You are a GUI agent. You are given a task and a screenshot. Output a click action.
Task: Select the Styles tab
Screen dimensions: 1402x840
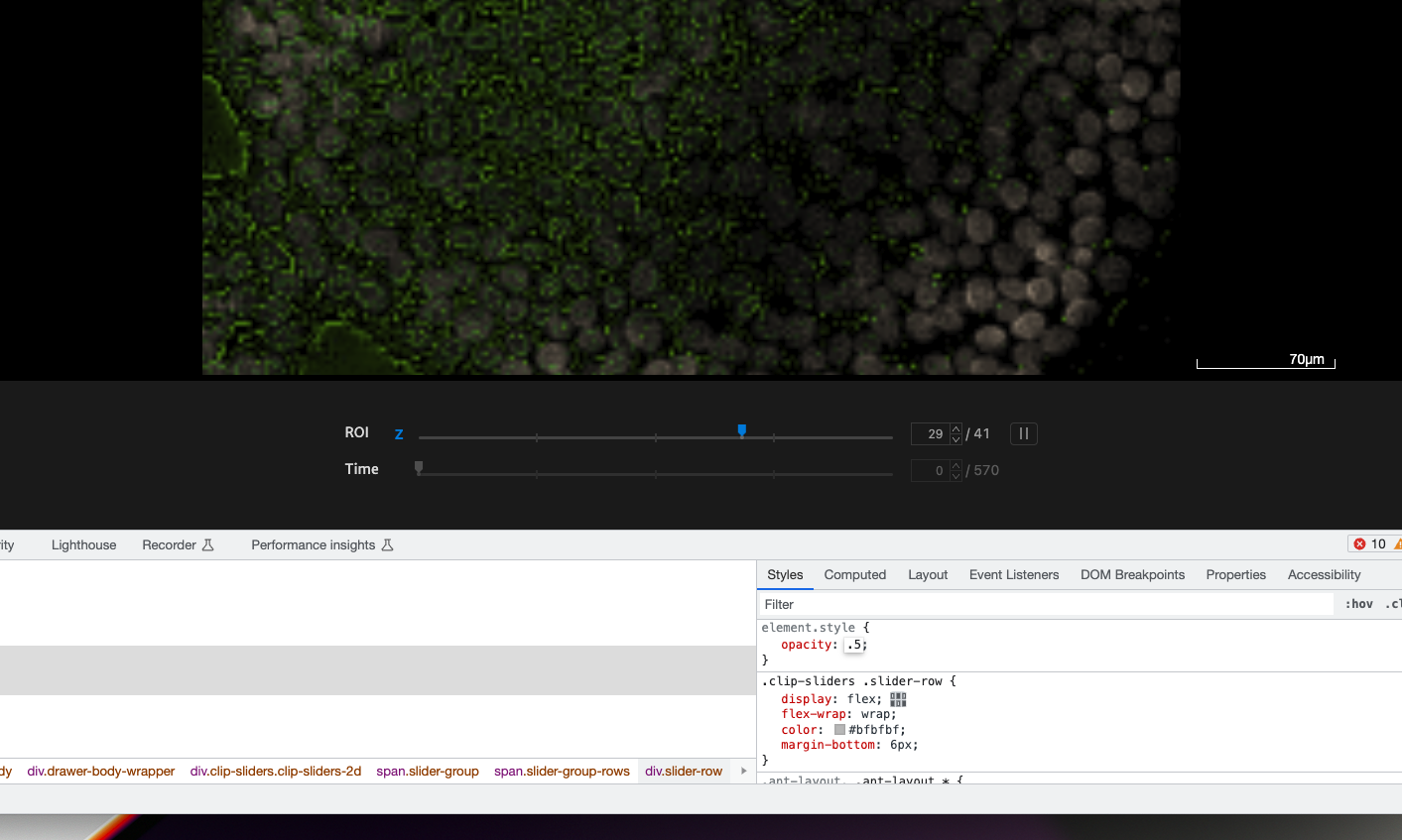pyautogui.click(x=785, y=574)
